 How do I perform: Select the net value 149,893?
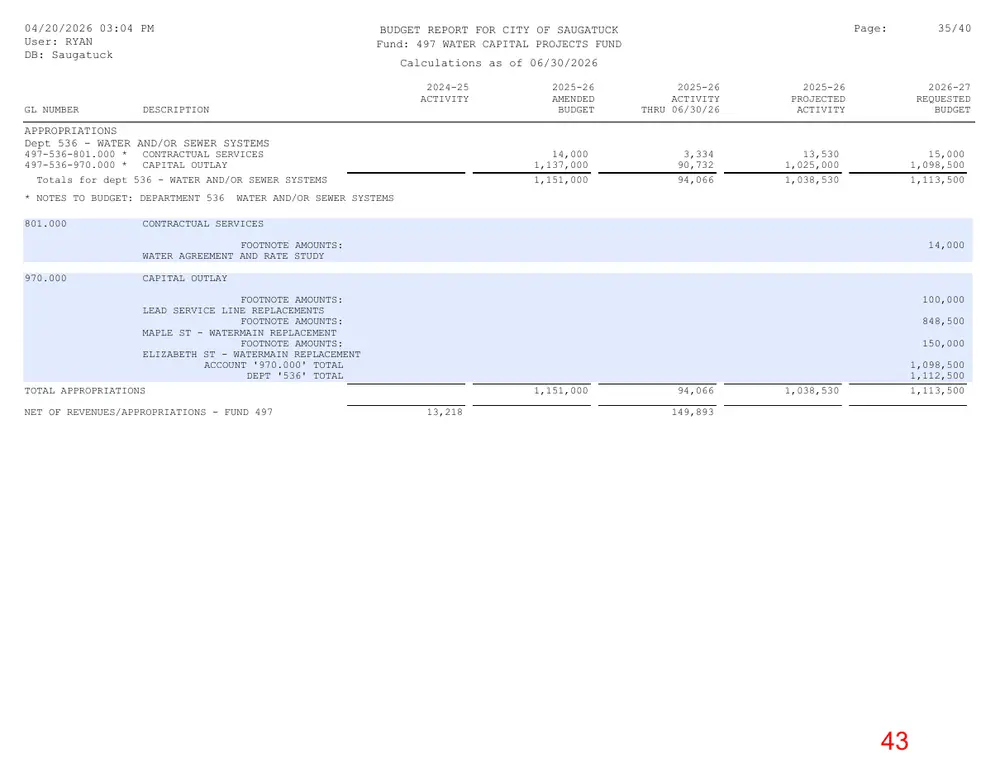(693, 413)
